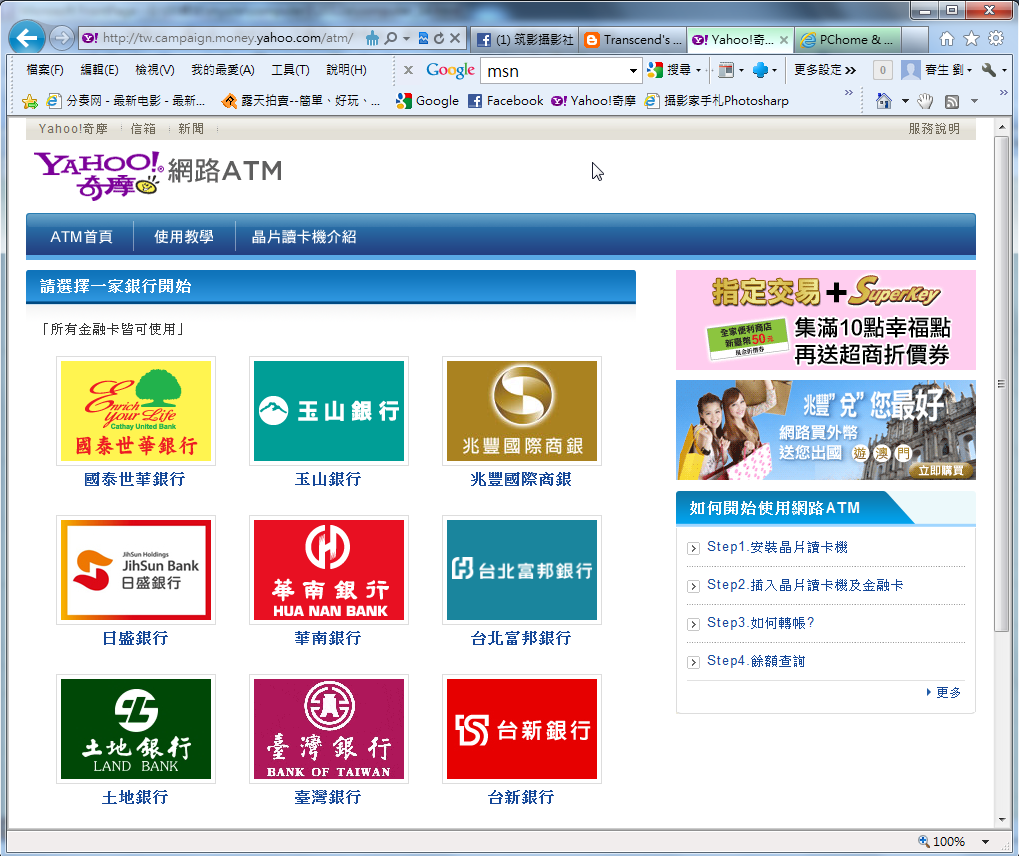Click the Google toolbar page sidebar icon
1019x856 pixels.
pyautogui.click(x=727, y=70)
